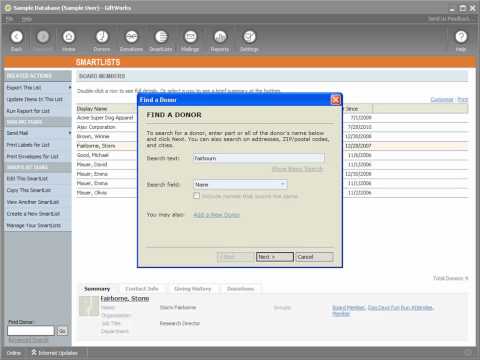This screenshot has width=480, height=360.
Task: Open the Search field Name dropdown
Action: point(240,184)
